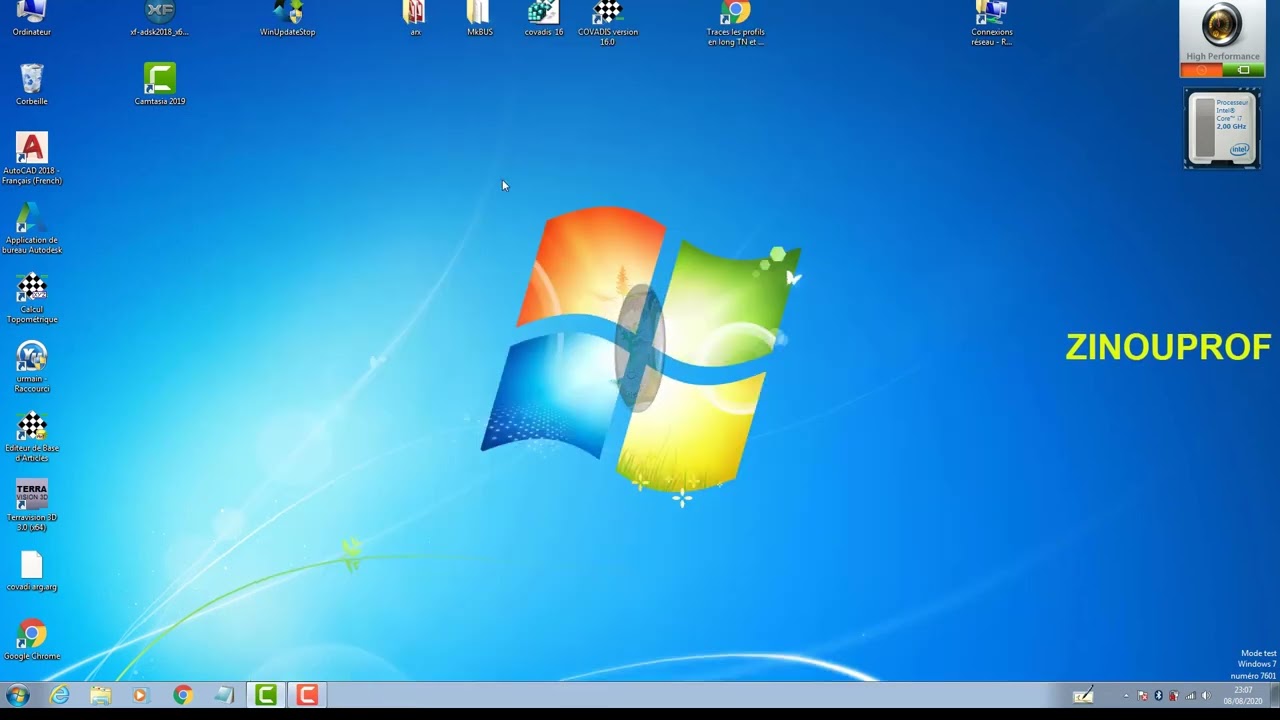Select Editeur de Base d'Articles icon
The height and width of the screenshot is (720, 1280).
pyautogui.click(x=32, y=437)
